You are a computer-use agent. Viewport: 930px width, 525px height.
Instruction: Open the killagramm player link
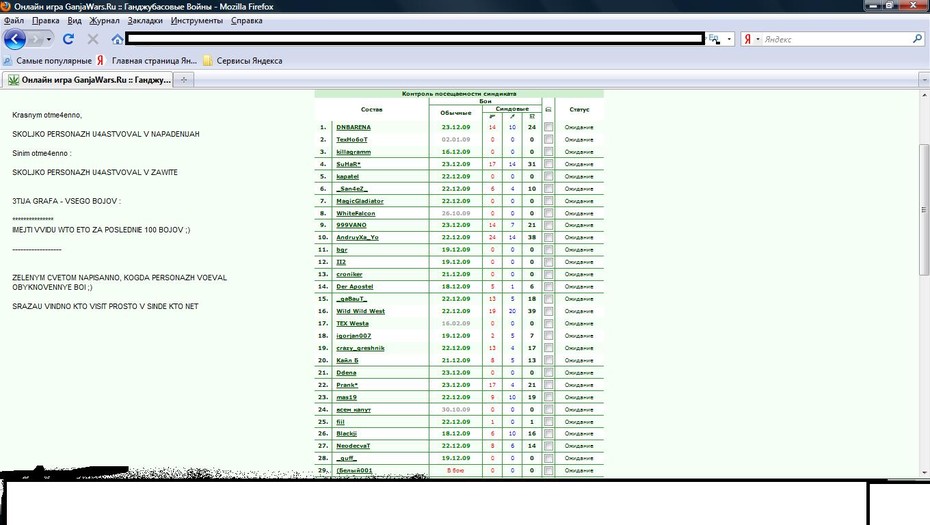tap(353, 152)
